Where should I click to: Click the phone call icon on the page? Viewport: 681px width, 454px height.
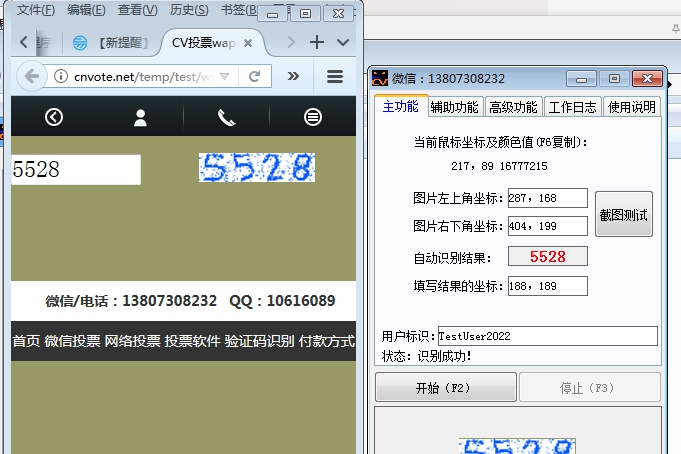[x=226, y=117]
